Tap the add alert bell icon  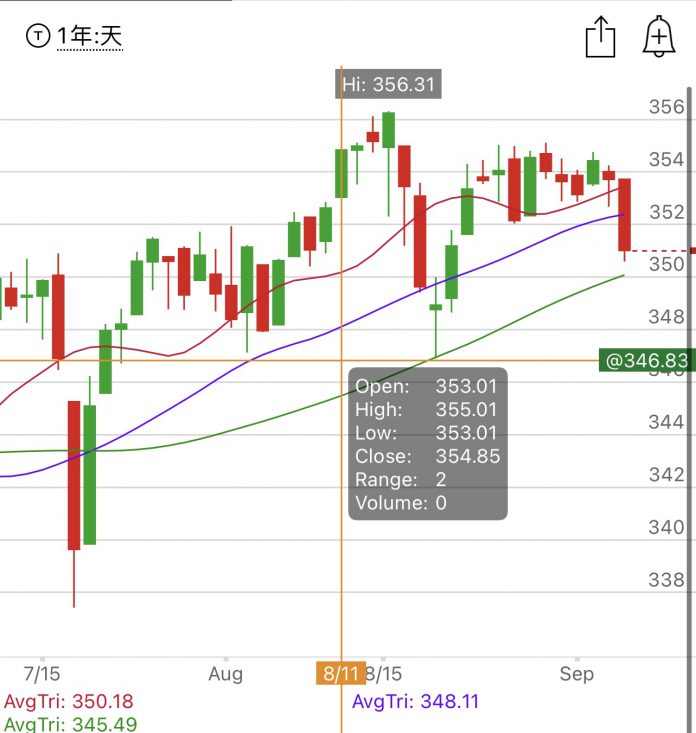(658, 37)
